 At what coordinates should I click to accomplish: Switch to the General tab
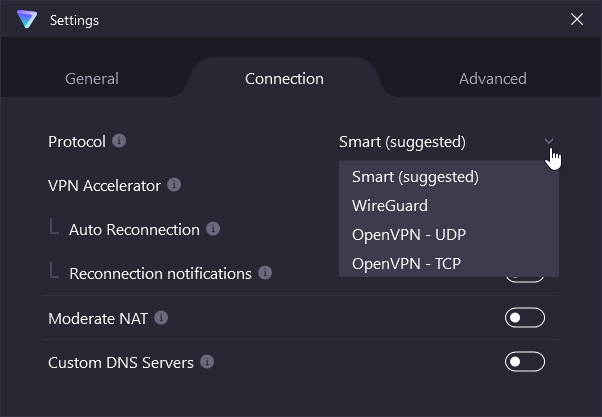coord(92,78)
